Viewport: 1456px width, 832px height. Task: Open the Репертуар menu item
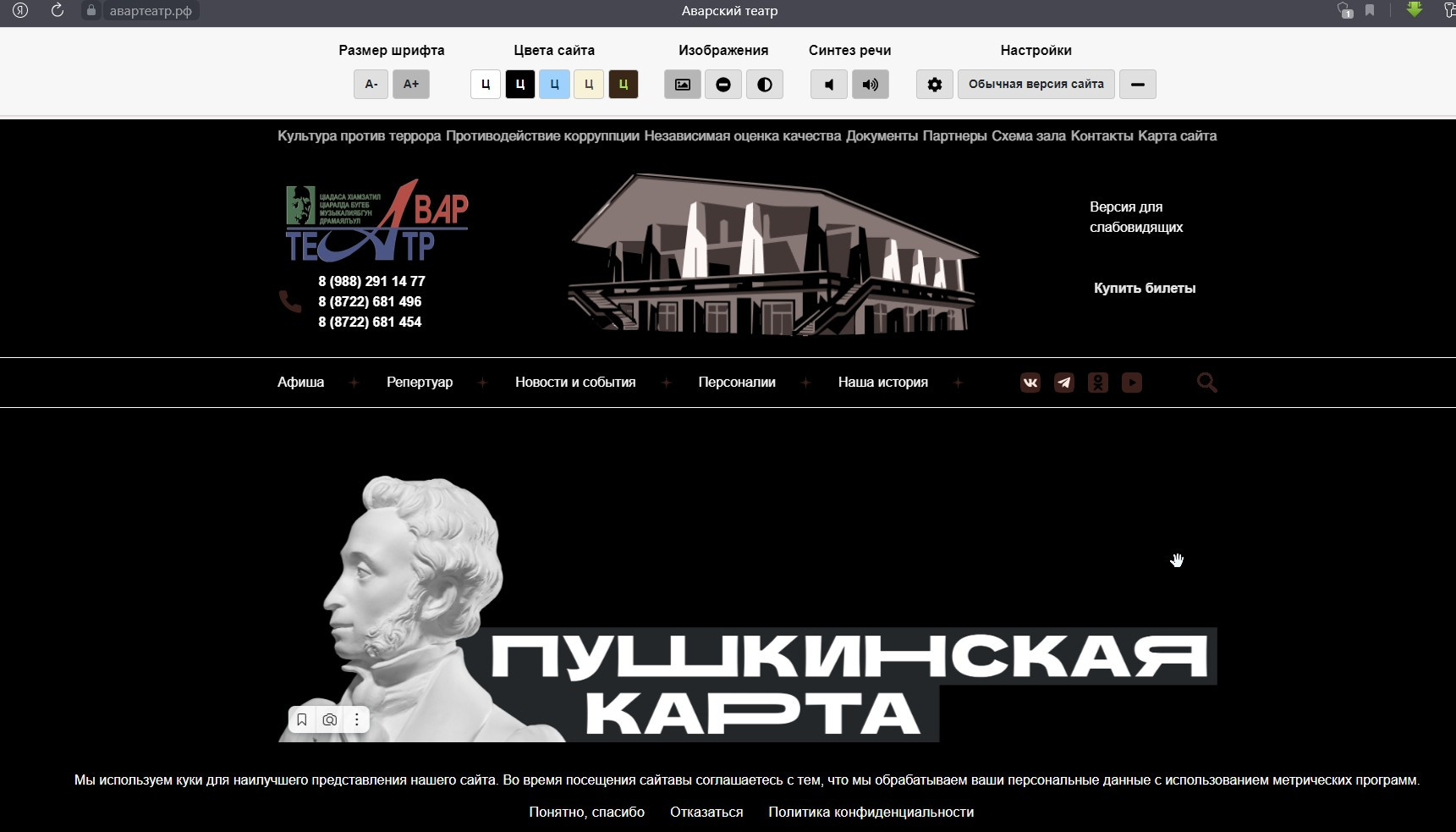coord(420,382)
